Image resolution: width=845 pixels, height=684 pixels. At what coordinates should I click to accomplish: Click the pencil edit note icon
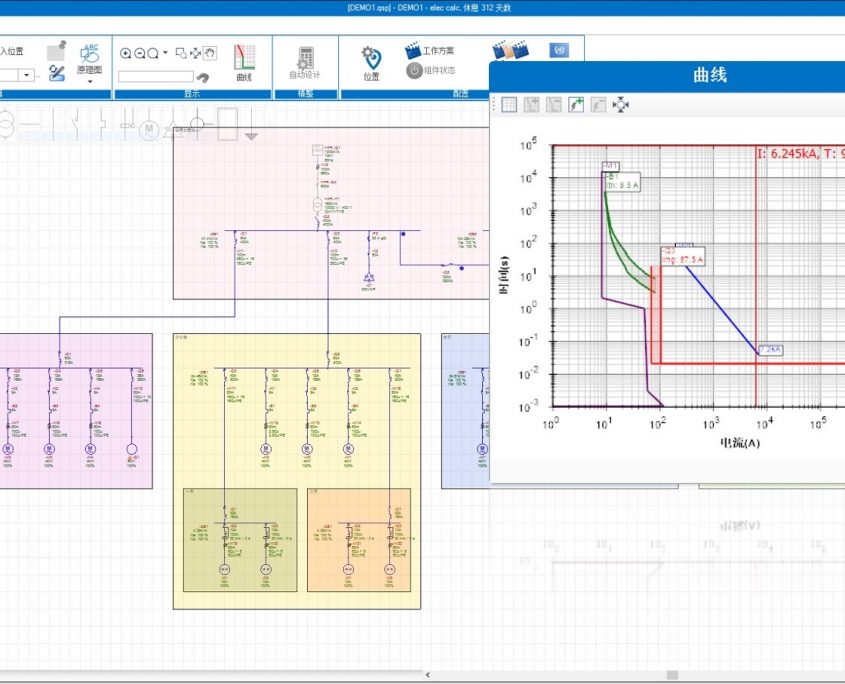pos(56,73)
